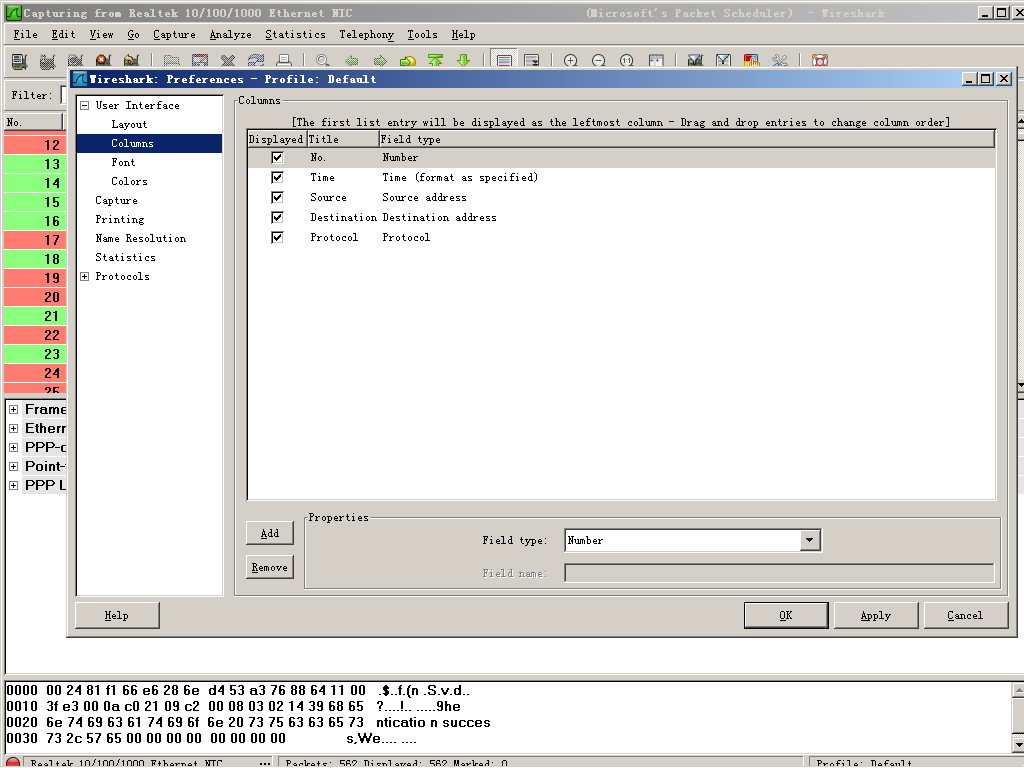The image size is (1024, 768).
Task: Close the capture file icon
Action: click(x=228, y=61)
